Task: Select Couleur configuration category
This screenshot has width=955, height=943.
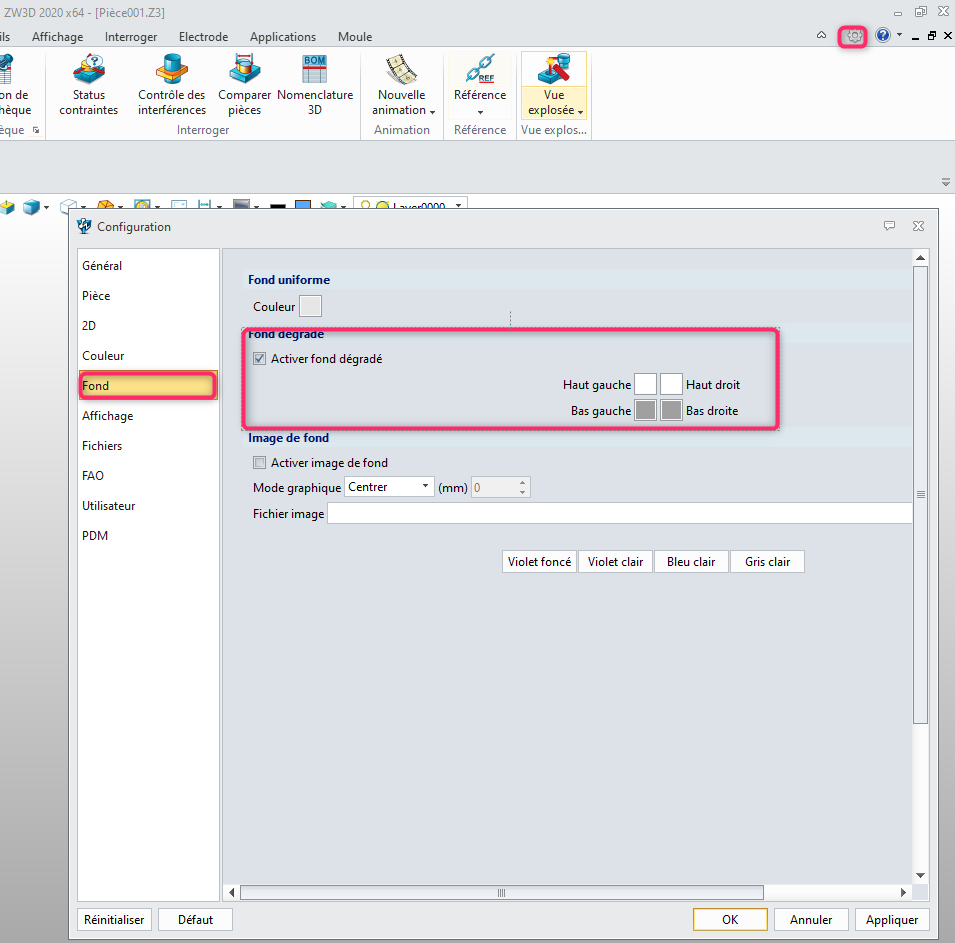Action: 148,355
